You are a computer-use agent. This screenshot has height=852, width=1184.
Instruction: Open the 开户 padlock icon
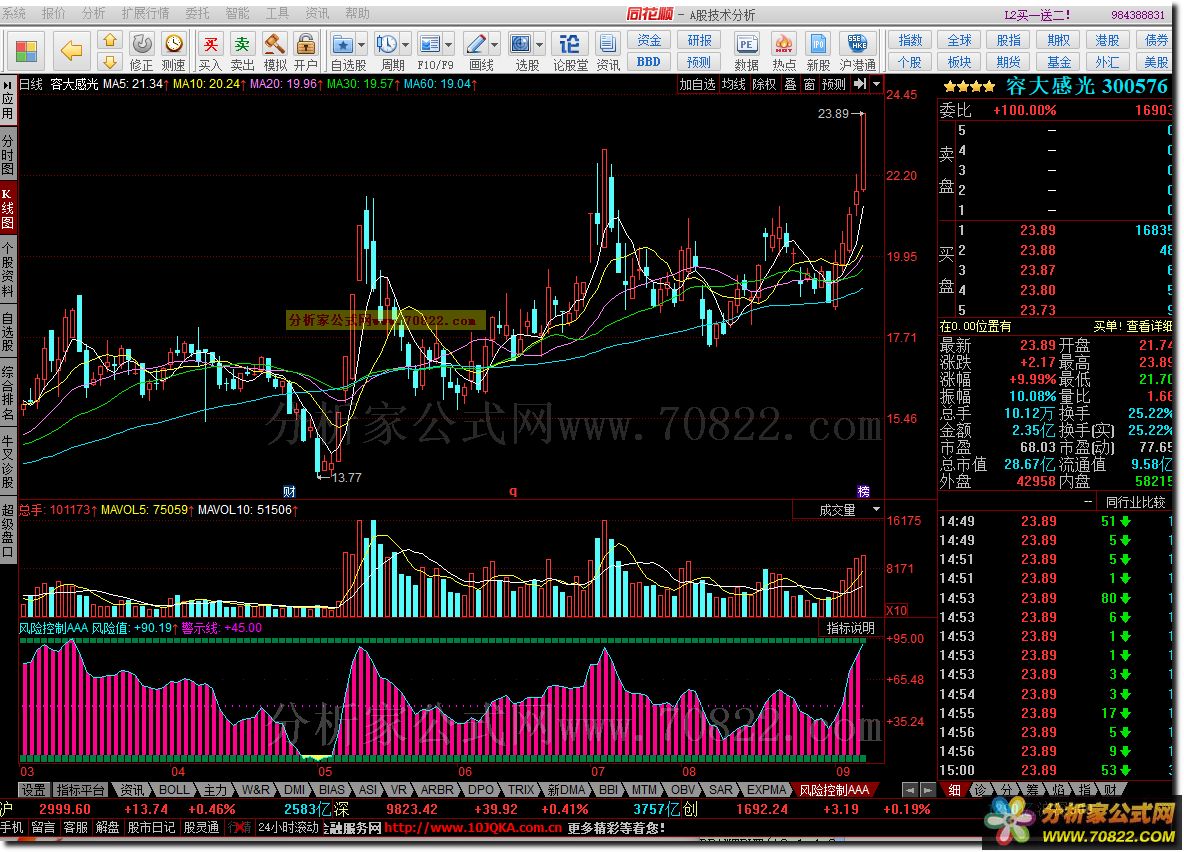[306, 44]
